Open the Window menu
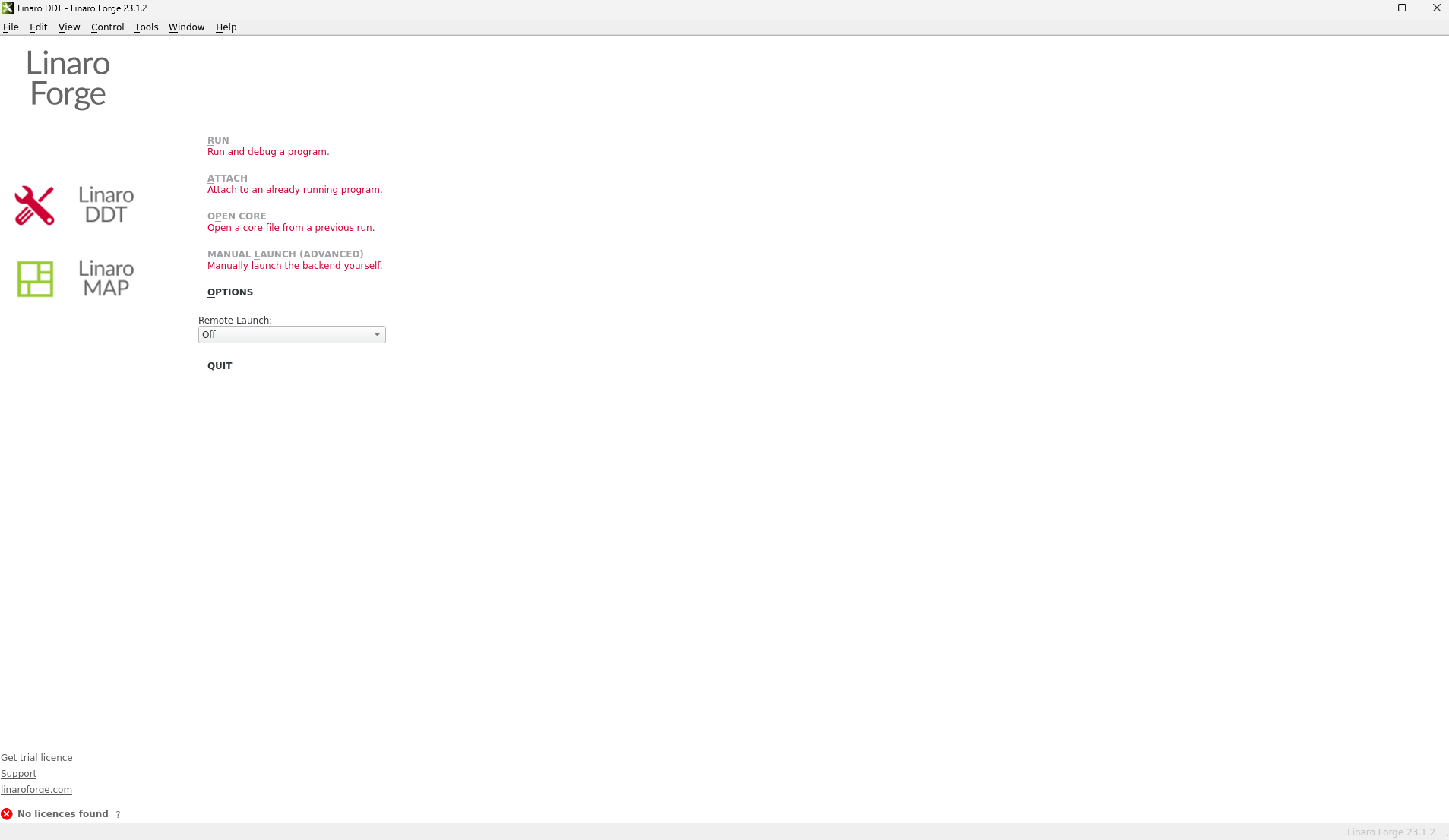The width and height of the screenshot is (1449, 840). (x=186, y=27)
